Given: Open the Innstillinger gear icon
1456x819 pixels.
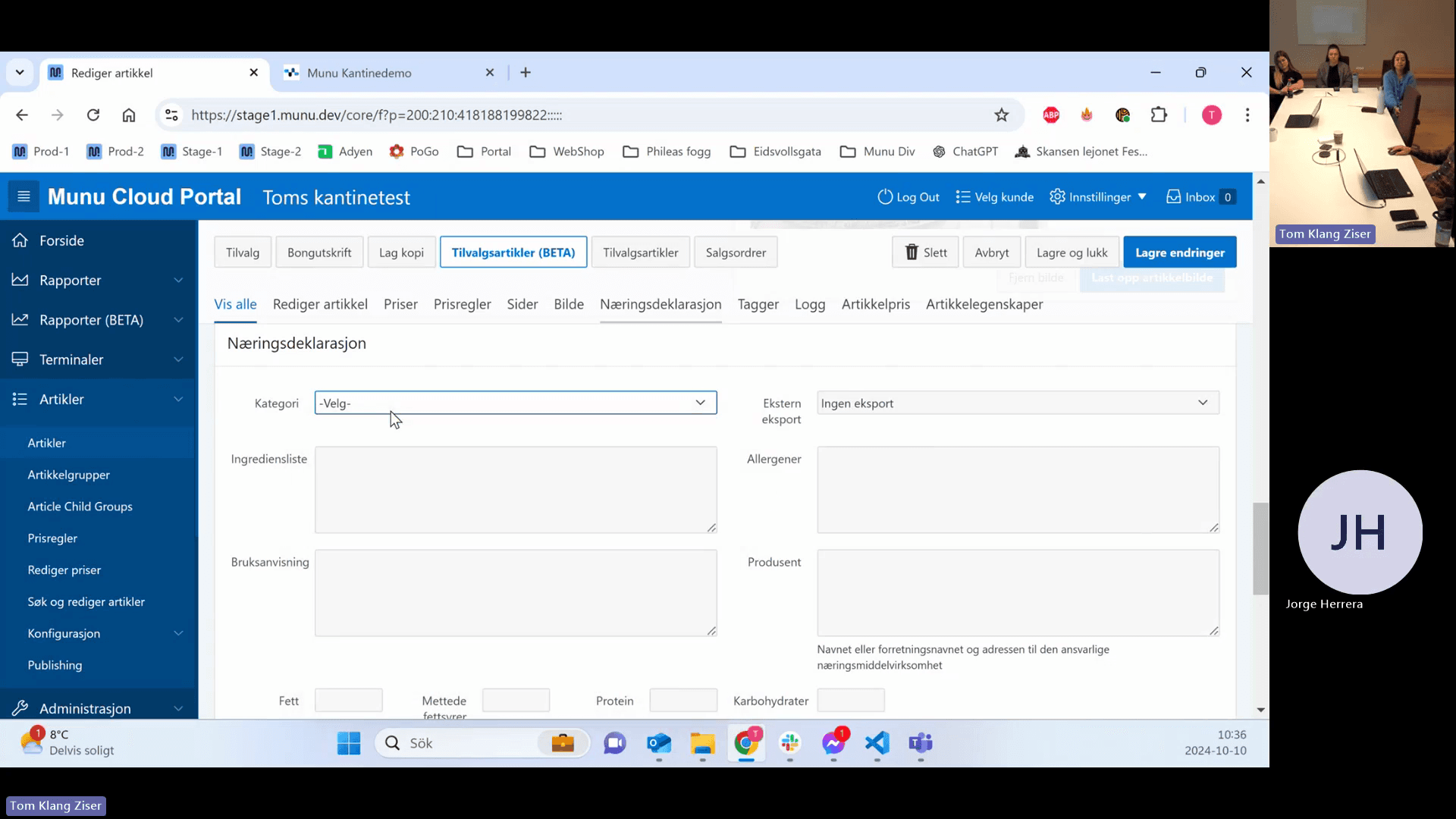Looking at the screenshot, I should click(1057, 197).
